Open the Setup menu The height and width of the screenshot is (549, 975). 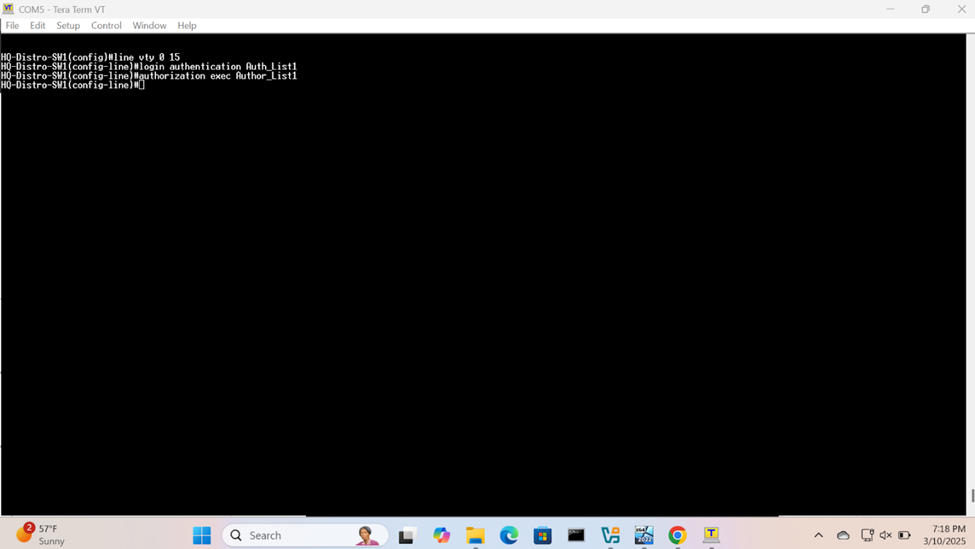(68, 25)
